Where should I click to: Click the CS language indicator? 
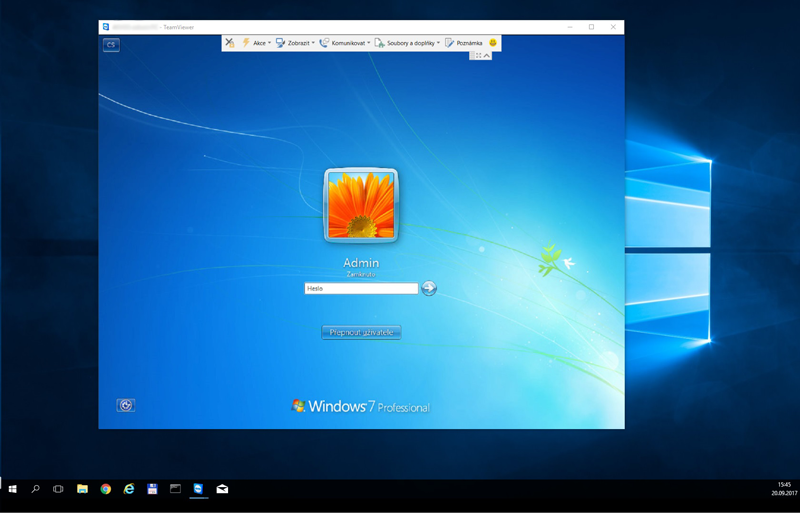pos(111,45)
